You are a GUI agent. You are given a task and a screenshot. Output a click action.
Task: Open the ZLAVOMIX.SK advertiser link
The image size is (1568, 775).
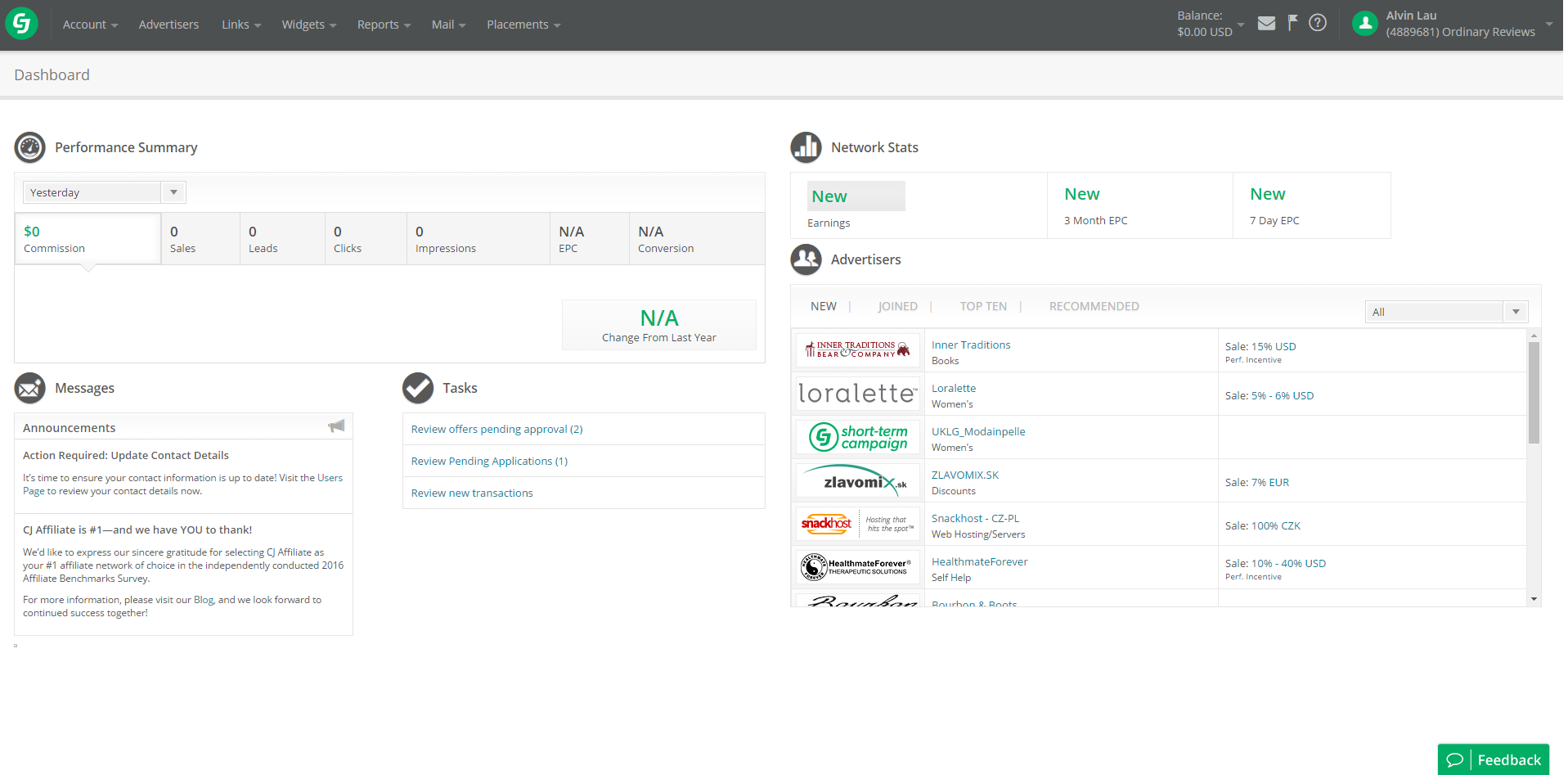(x=965, y=475)
